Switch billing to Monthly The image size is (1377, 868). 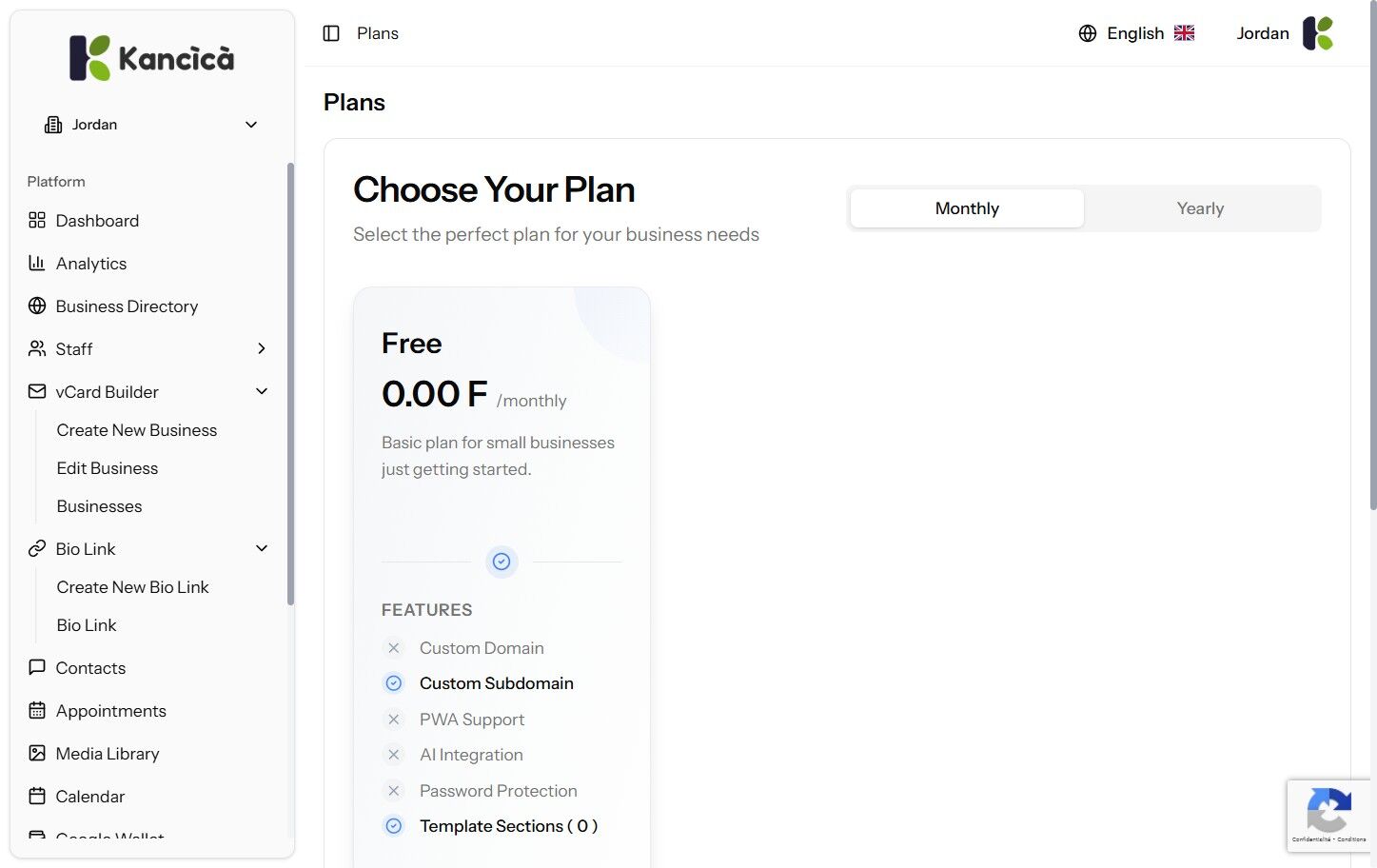(x=967, y=208)
